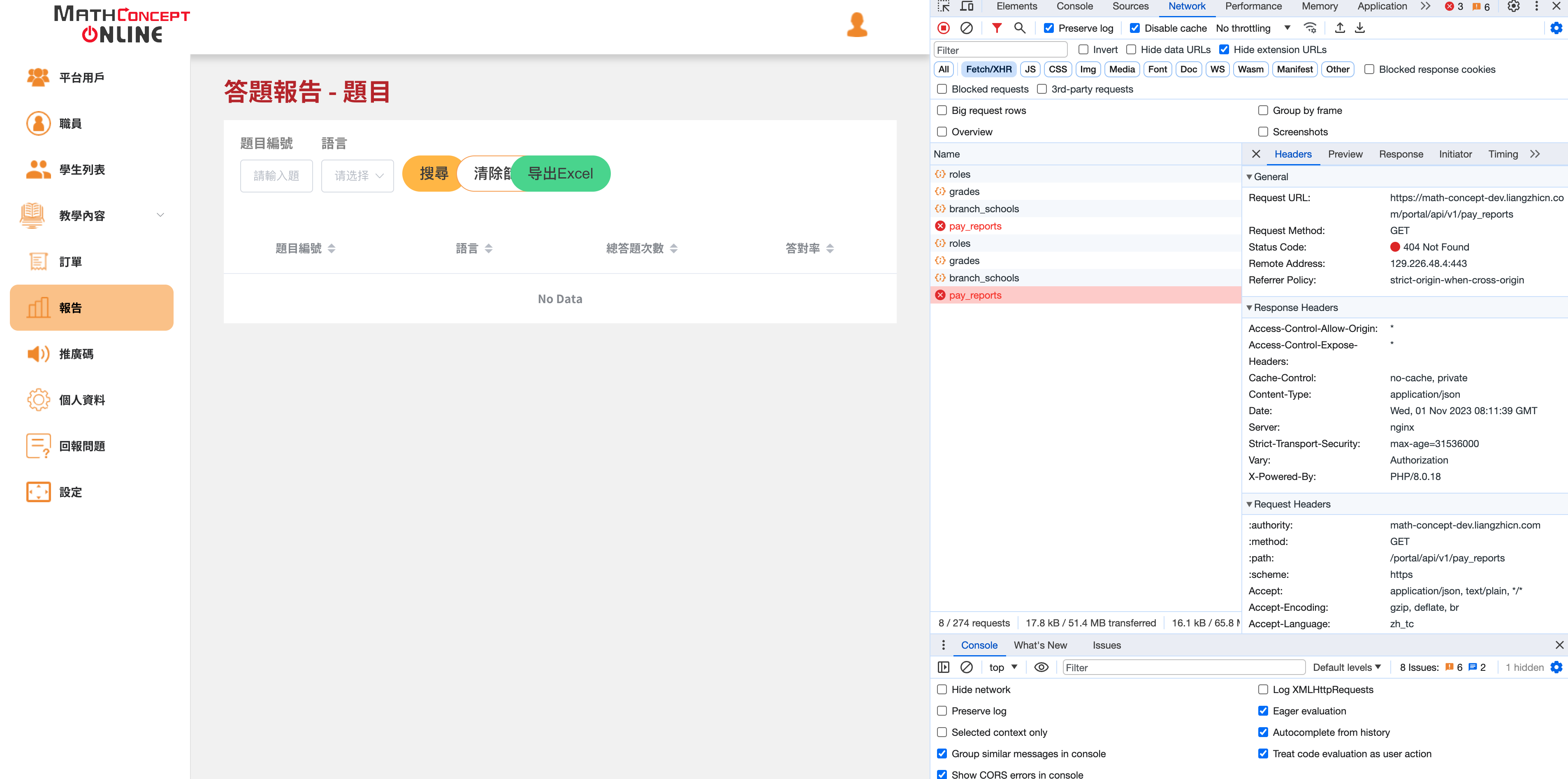Screen dimensions: 1568x779
Task: Click the Network Filter text box
Action: point(1001,50)
